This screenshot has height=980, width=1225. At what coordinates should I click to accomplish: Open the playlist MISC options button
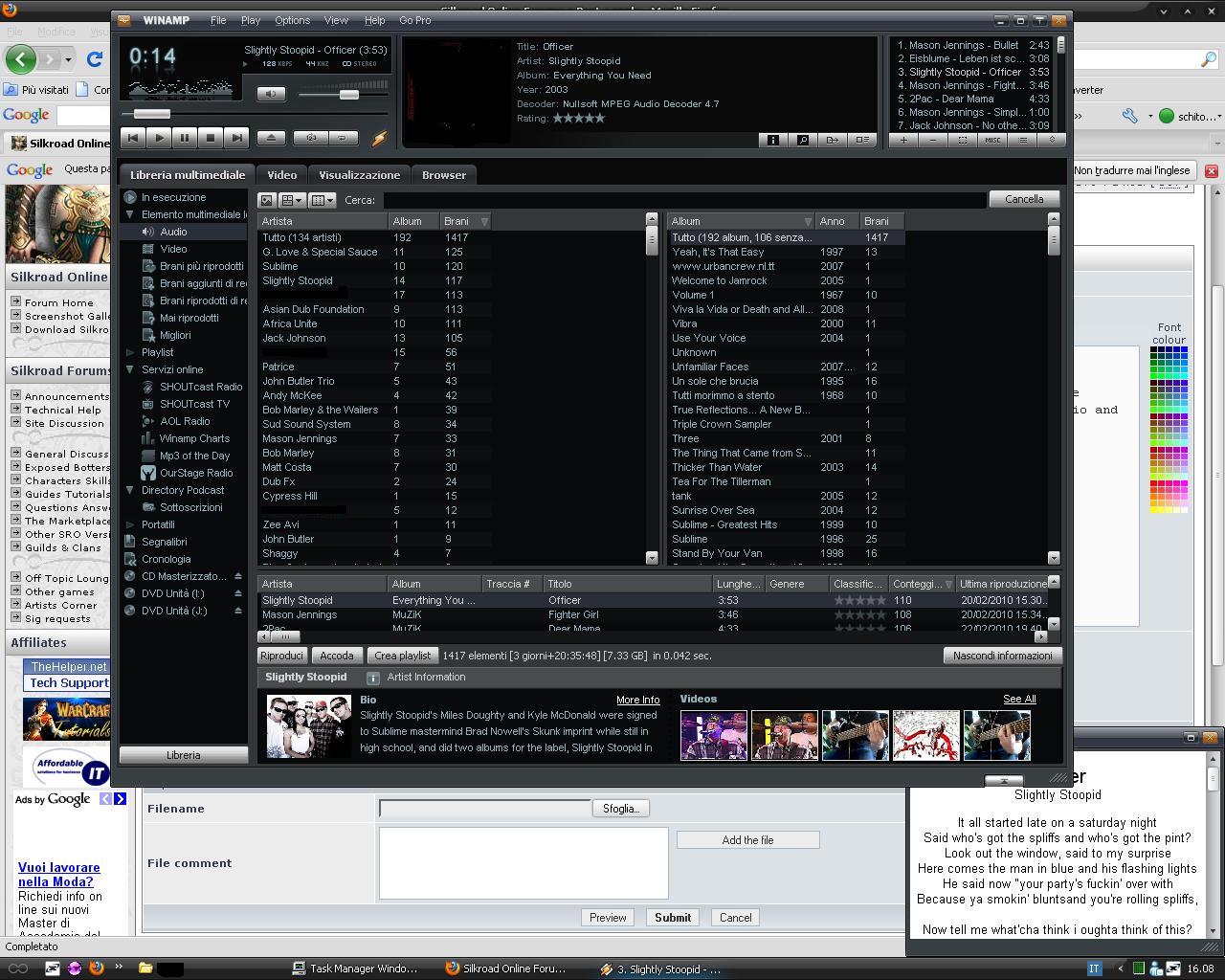pyautogui.click(x=992, y=140)
